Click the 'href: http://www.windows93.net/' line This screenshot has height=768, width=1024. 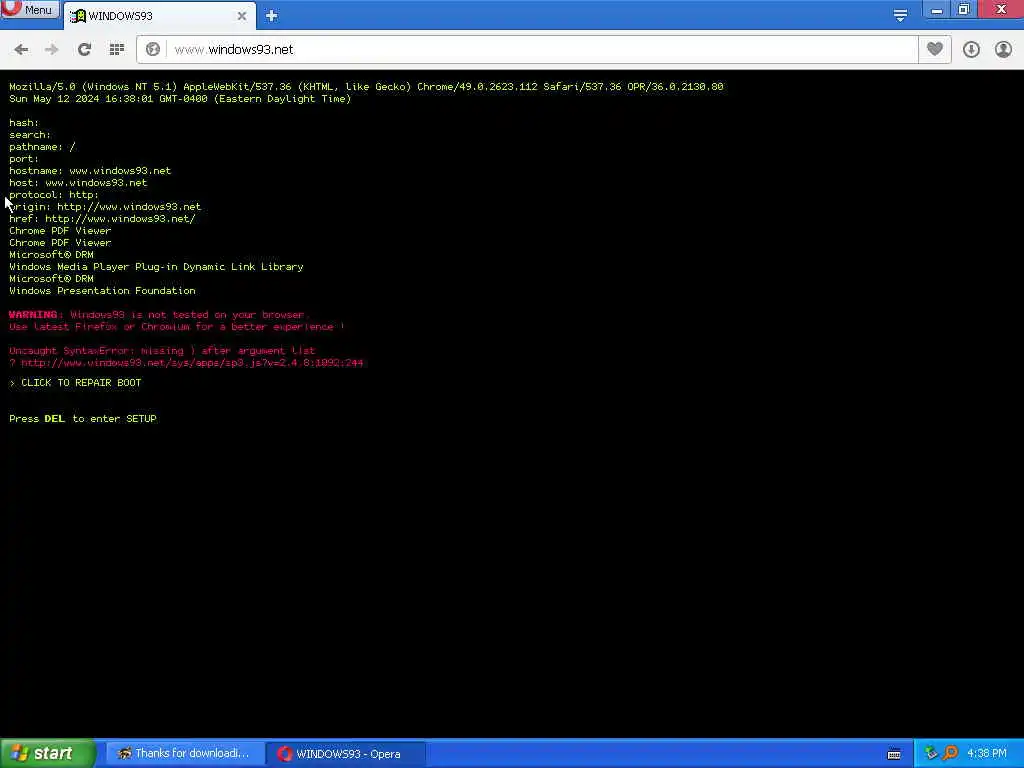pos(103,219)
